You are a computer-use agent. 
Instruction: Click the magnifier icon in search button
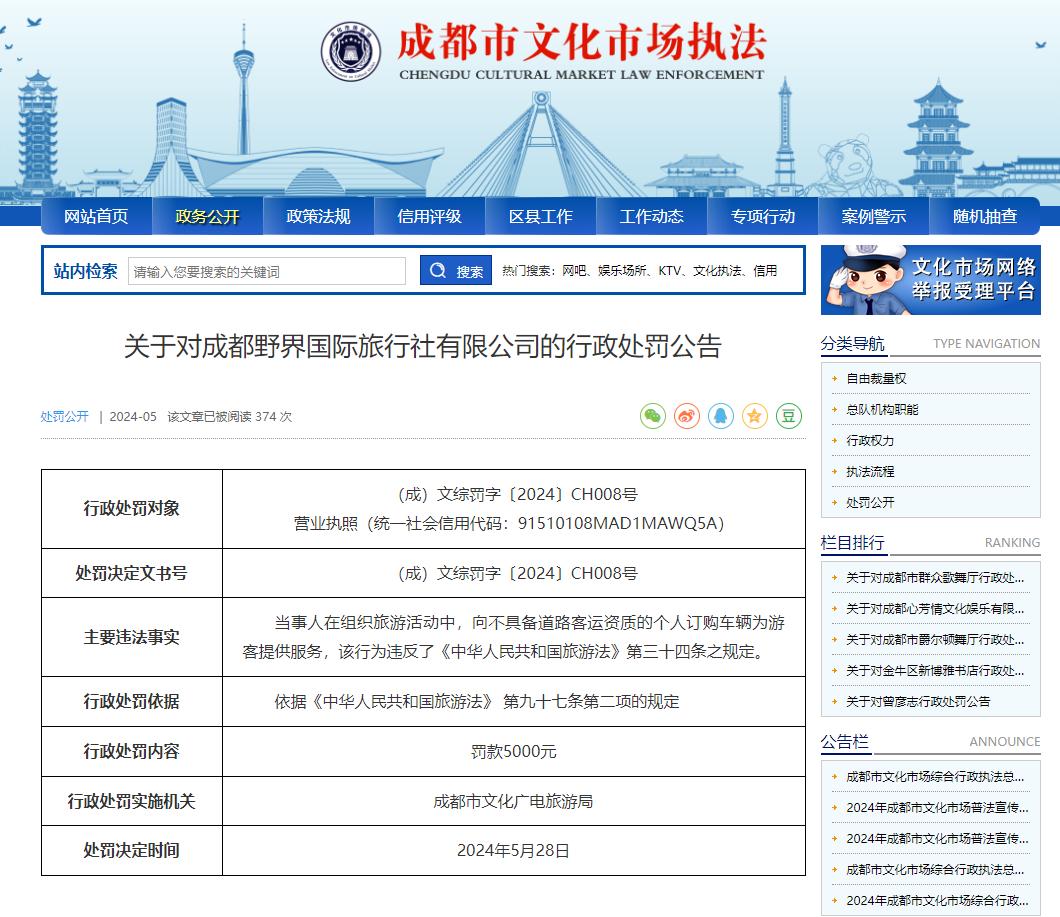(438, 271)
